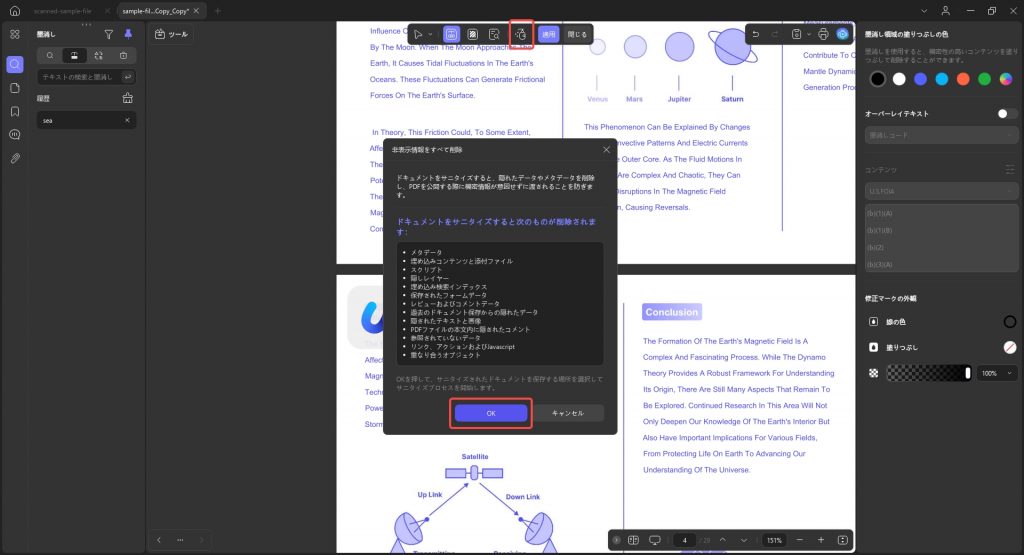Close the sample-fil..Copy_Copy tab

(x=196, y=11)
